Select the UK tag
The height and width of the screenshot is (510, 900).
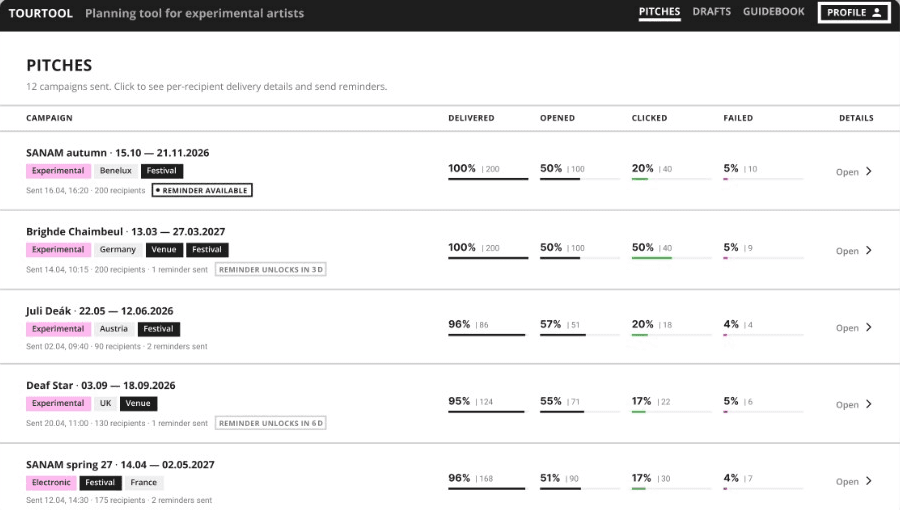(106, 403)
